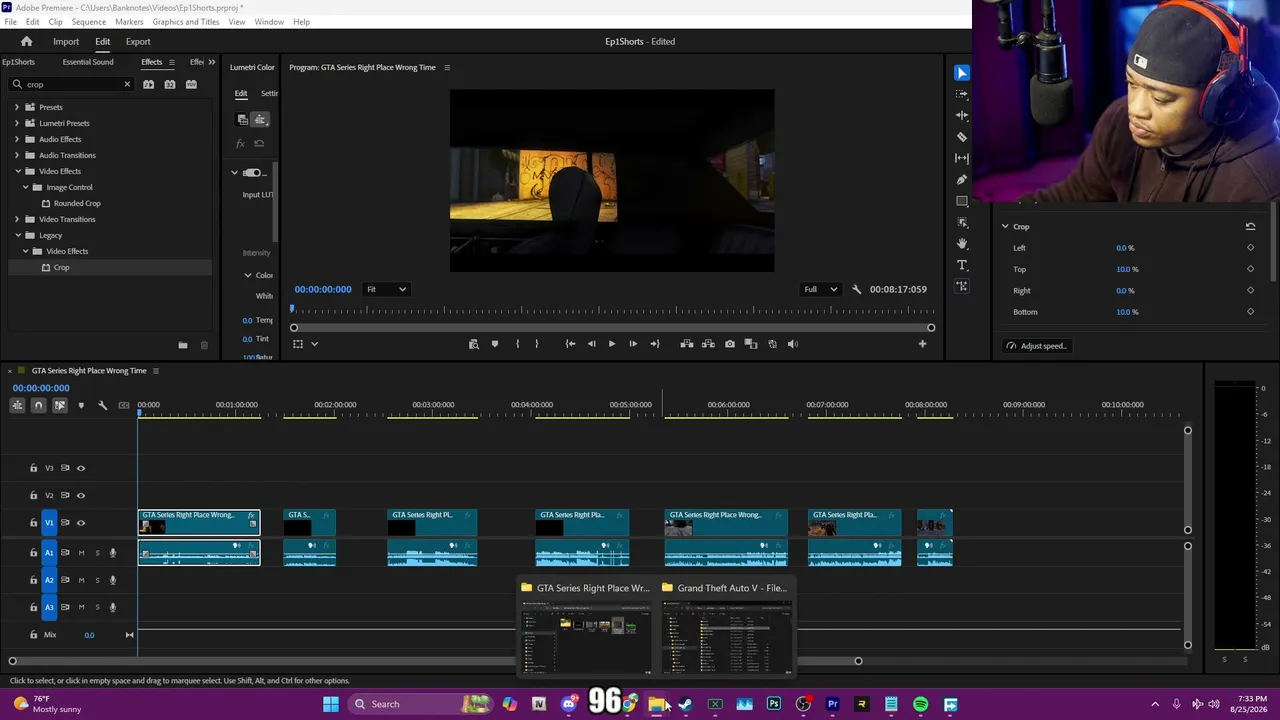1280x720 pixels.
Task: Choose the Pen tool
Action: tap(962, 180)
